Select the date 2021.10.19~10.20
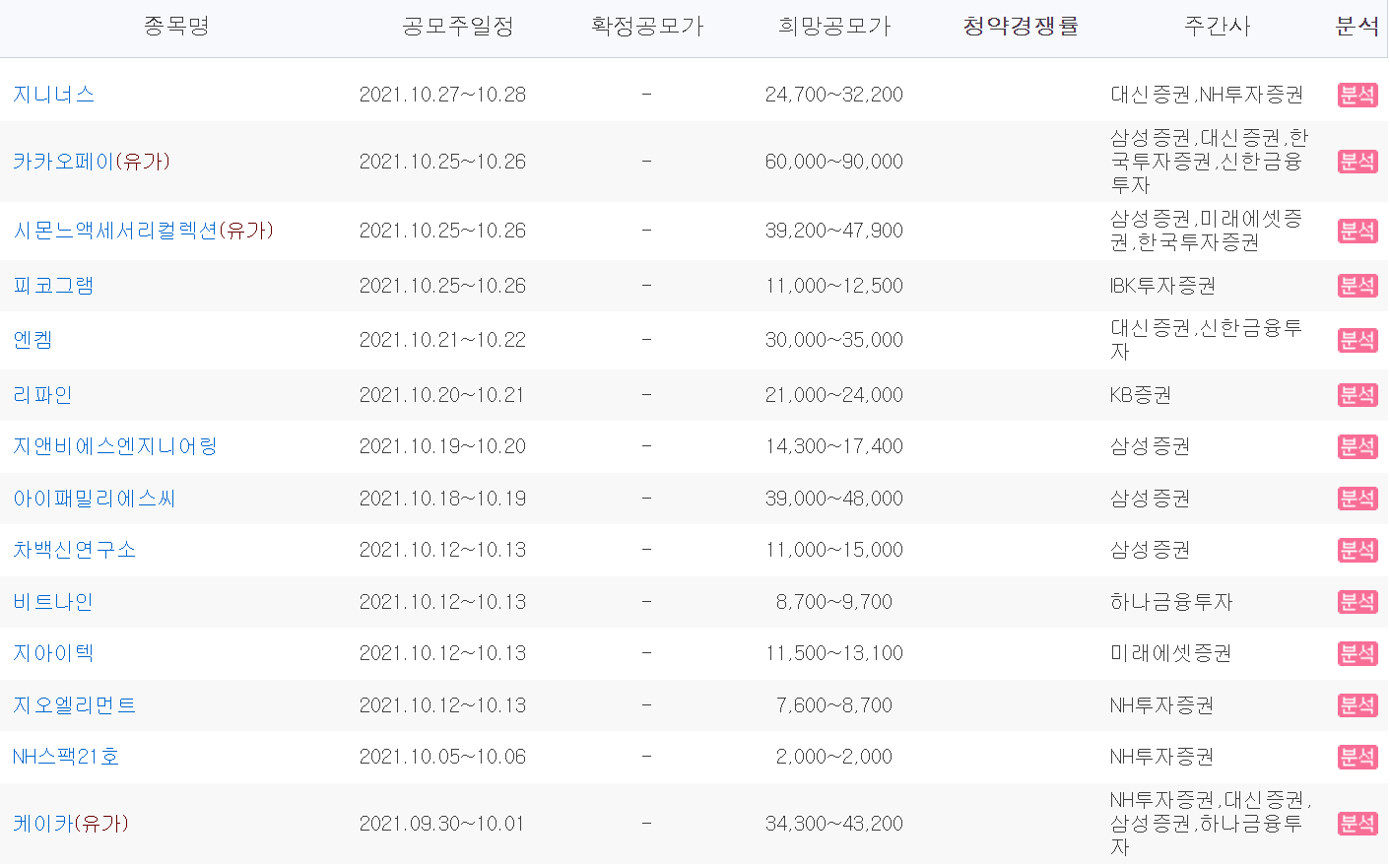1390x868 pixels. point(442,446)
